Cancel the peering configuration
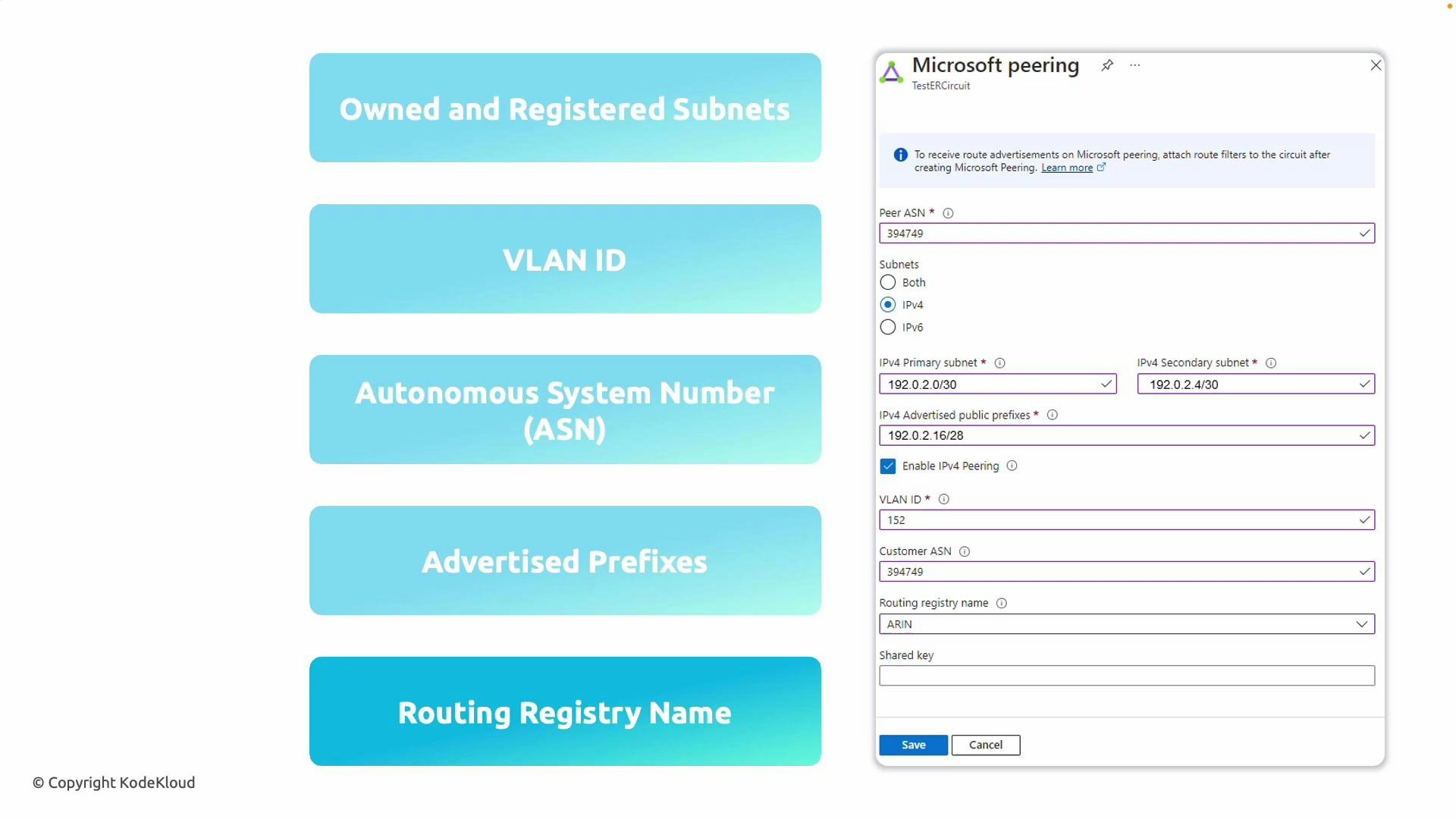Screen dimensions: 1456x819 [986, 745]
